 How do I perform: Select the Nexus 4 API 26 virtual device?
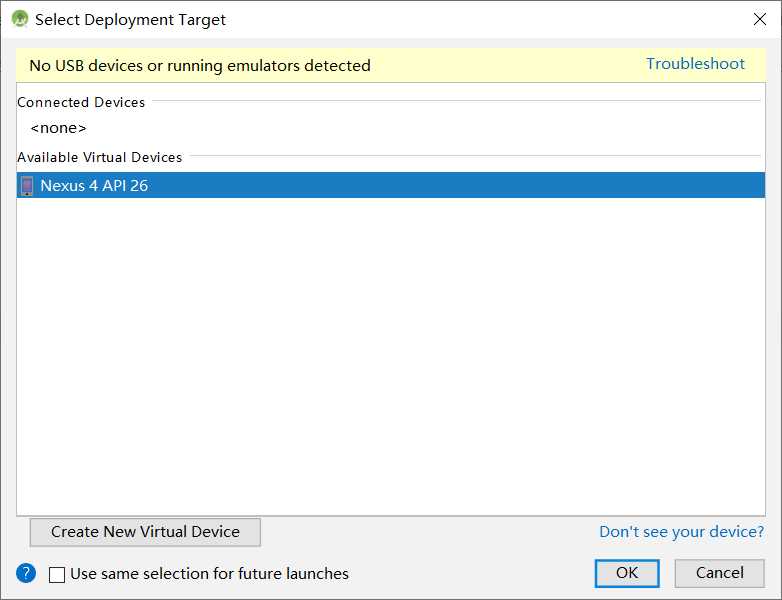(391, 185)
